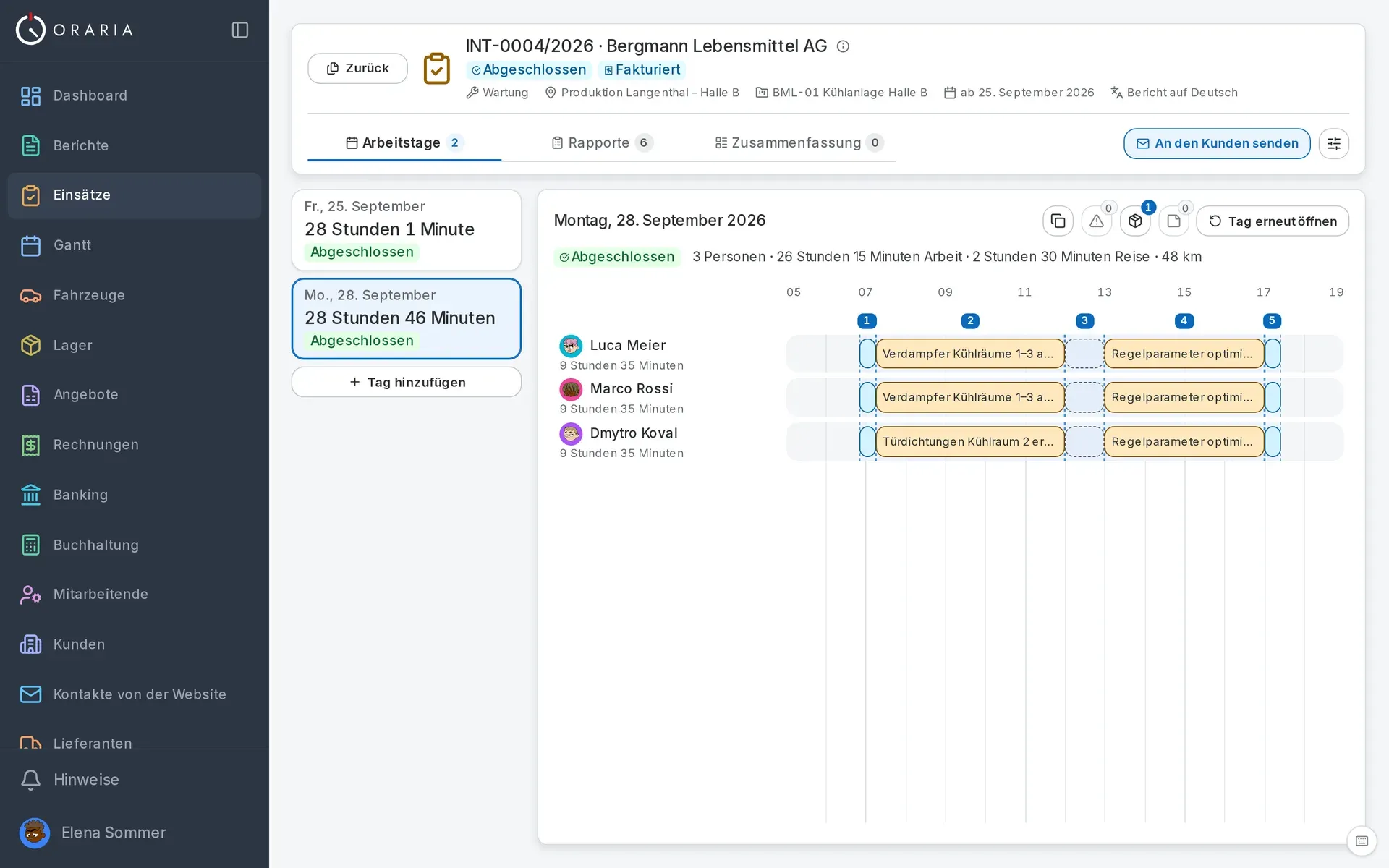1389x868 pixels.
Task: Open Hinweise notifications
Action: coord(135,780)
